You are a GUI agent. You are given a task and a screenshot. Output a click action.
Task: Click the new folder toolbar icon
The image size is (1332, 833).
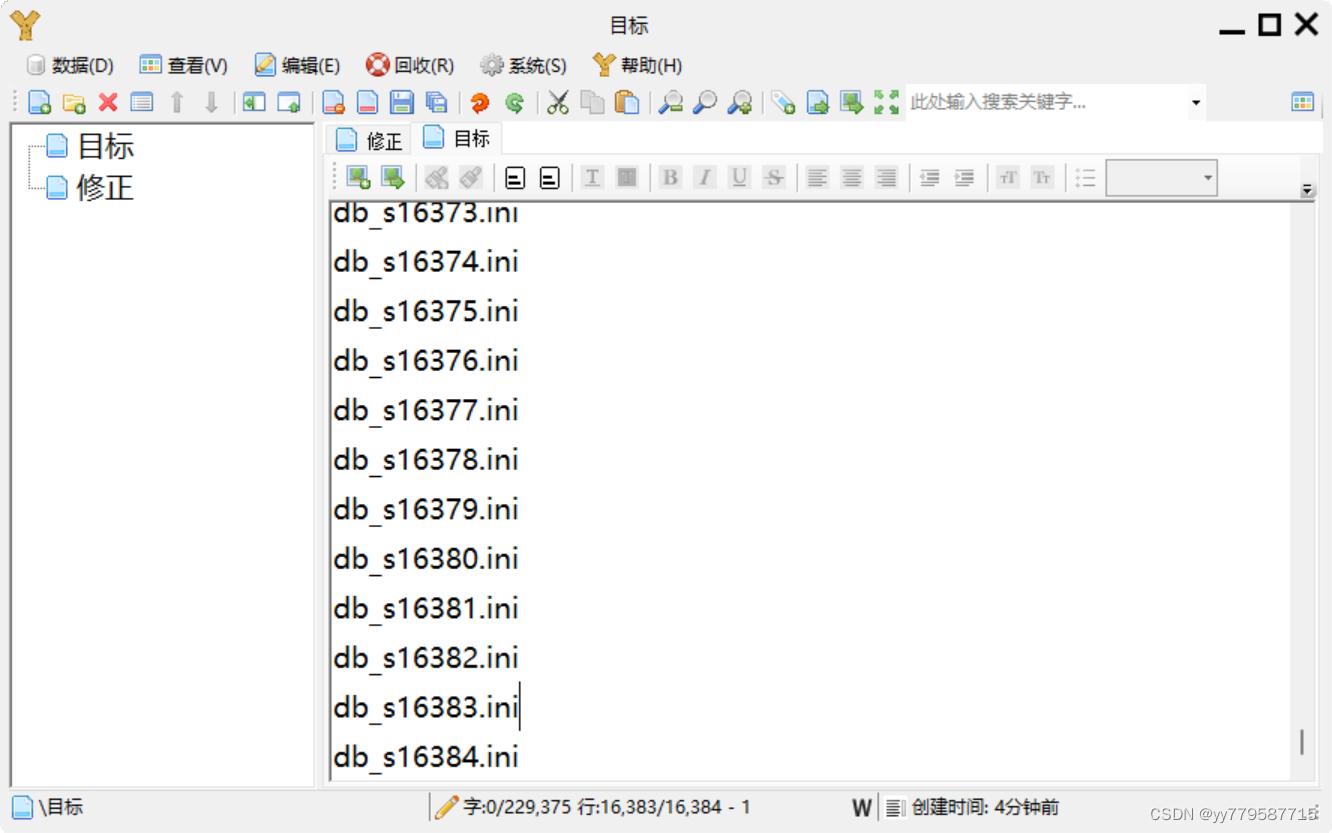(x=74, y=102)
